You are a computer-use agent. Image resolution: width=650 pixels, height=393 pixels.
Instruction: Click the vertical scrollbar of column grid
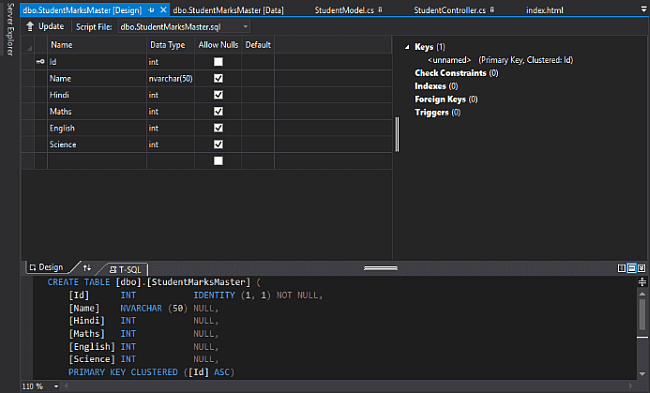[397, 134]
